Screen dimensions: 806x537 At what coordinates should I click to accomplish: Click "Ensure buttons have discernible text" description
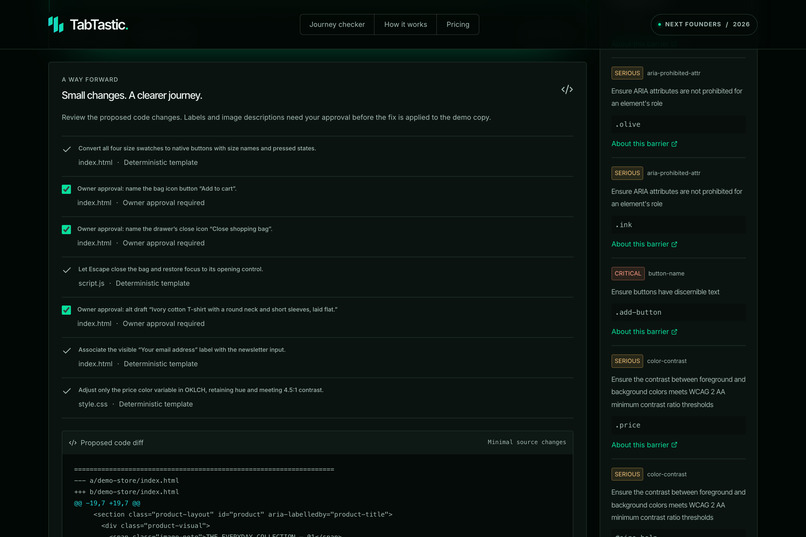coord(665,292)
